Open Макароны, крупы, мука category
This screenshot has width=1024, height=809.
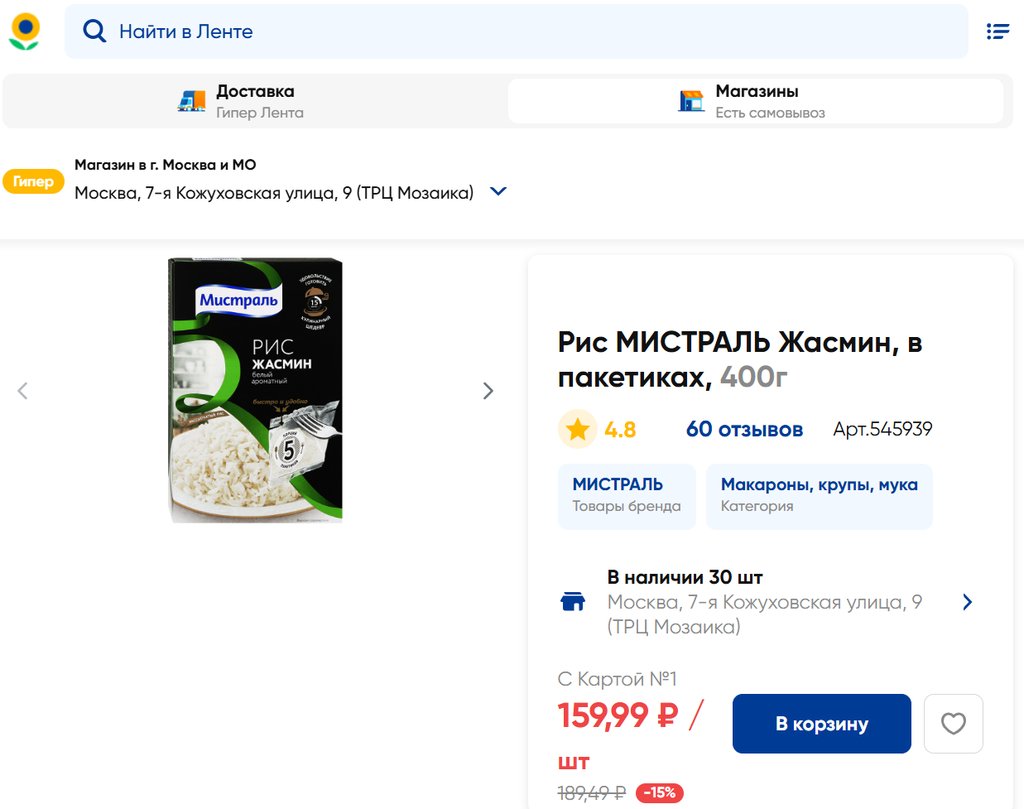click(x=819, y=495)
